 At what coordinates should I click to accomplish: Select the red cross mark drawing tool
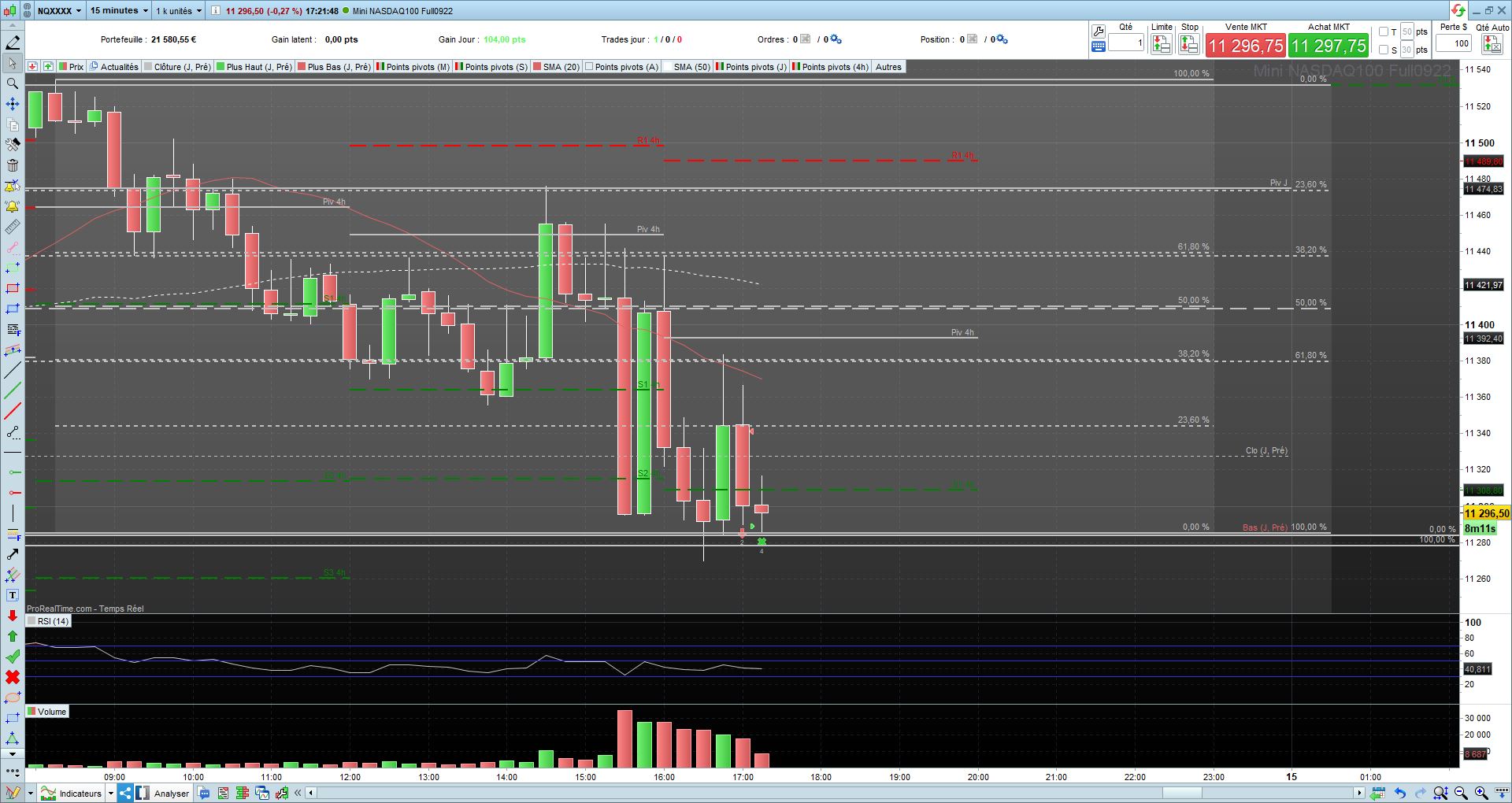tap(12, 677)
